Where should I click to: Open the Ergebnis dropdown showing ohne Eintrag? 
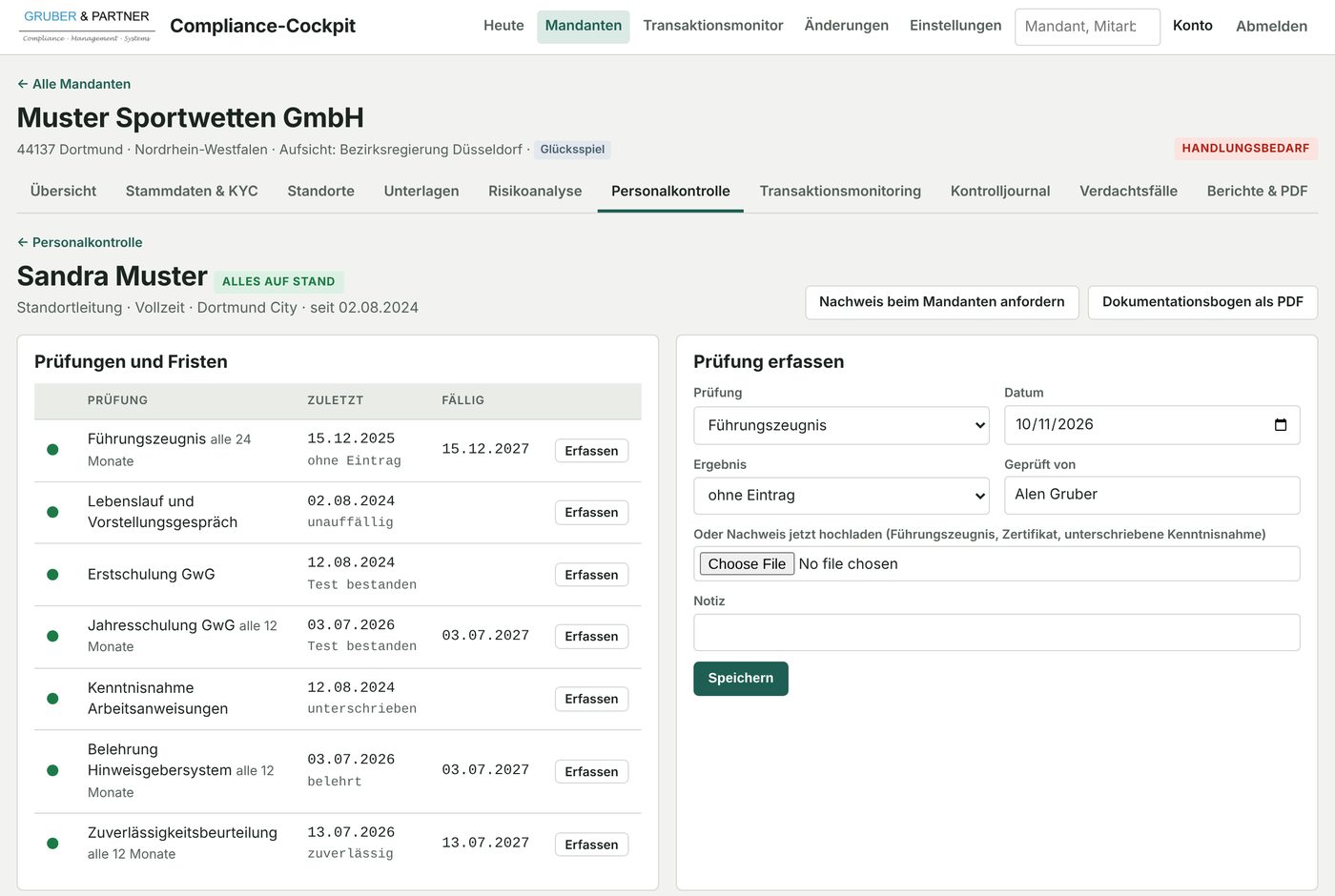pyautogui.click(x=841, y=496)
